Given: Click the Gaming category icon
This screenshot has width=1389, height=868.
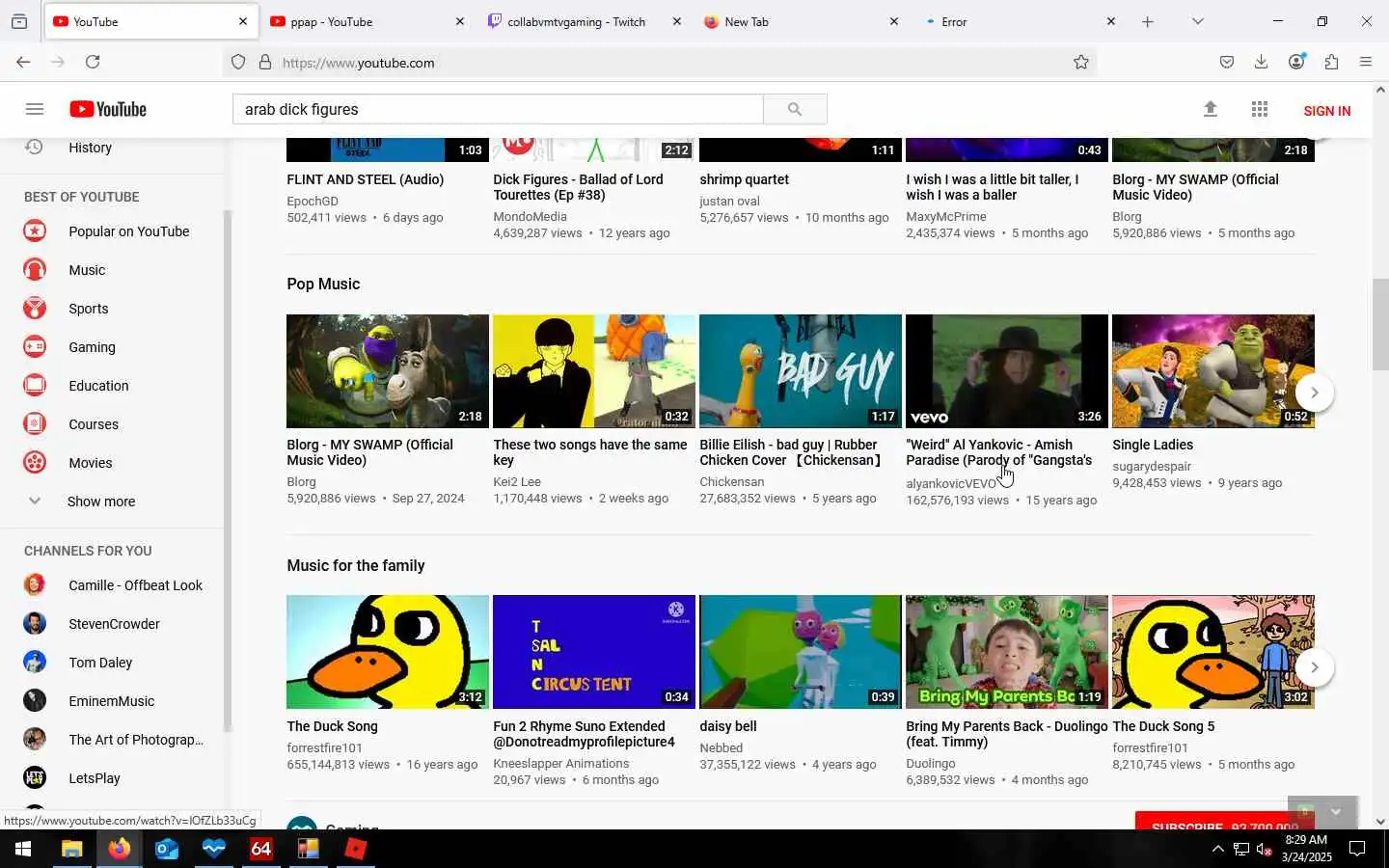Looking at the screenshot, I should (x=35, y=347).
